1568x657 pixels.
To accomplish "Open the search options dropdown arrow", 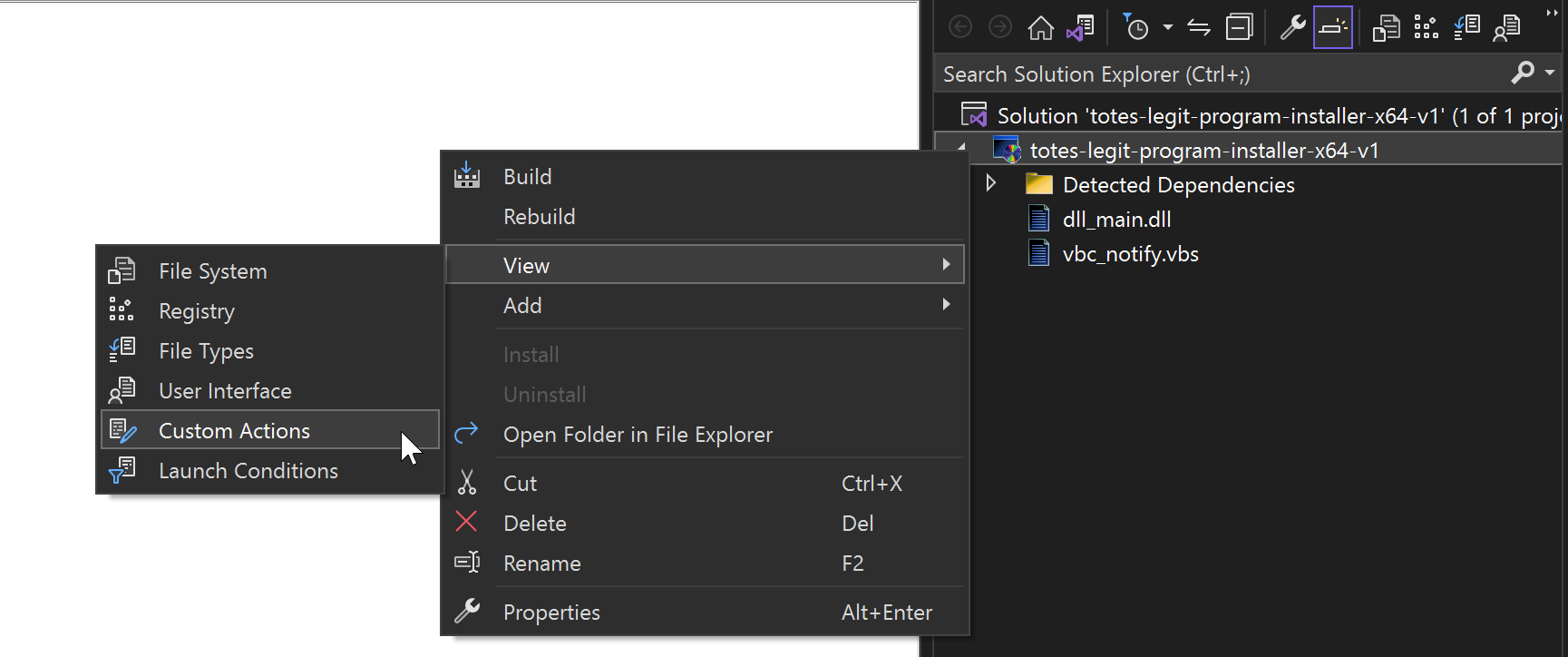I will (x=1550, y=73).
